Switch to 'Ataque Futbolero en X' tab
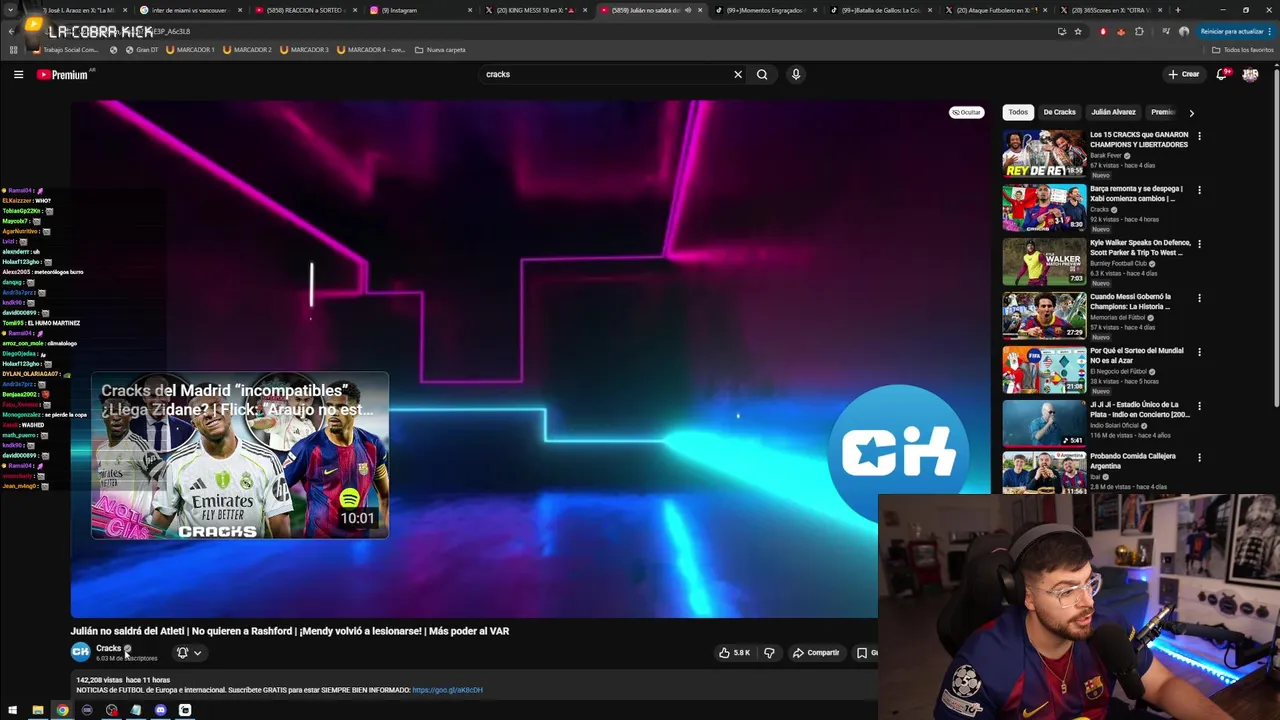The image size is (1280, 720). click(996, 10)
